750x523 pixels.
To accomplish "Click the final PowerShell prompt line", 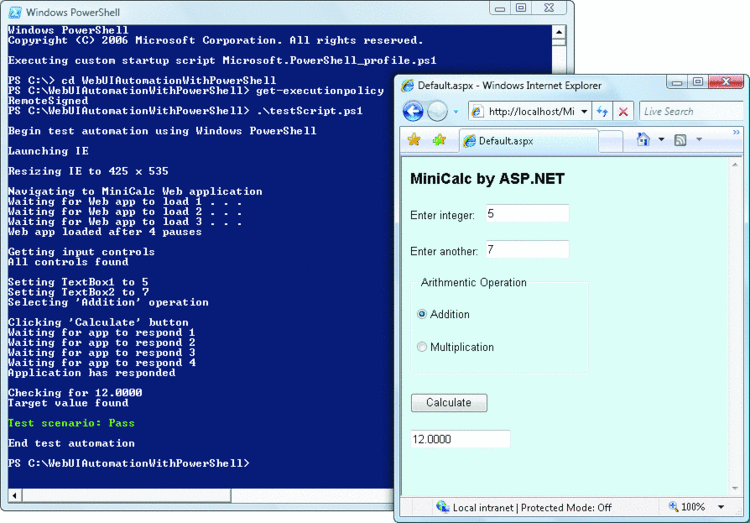I will tap(129, 463).
